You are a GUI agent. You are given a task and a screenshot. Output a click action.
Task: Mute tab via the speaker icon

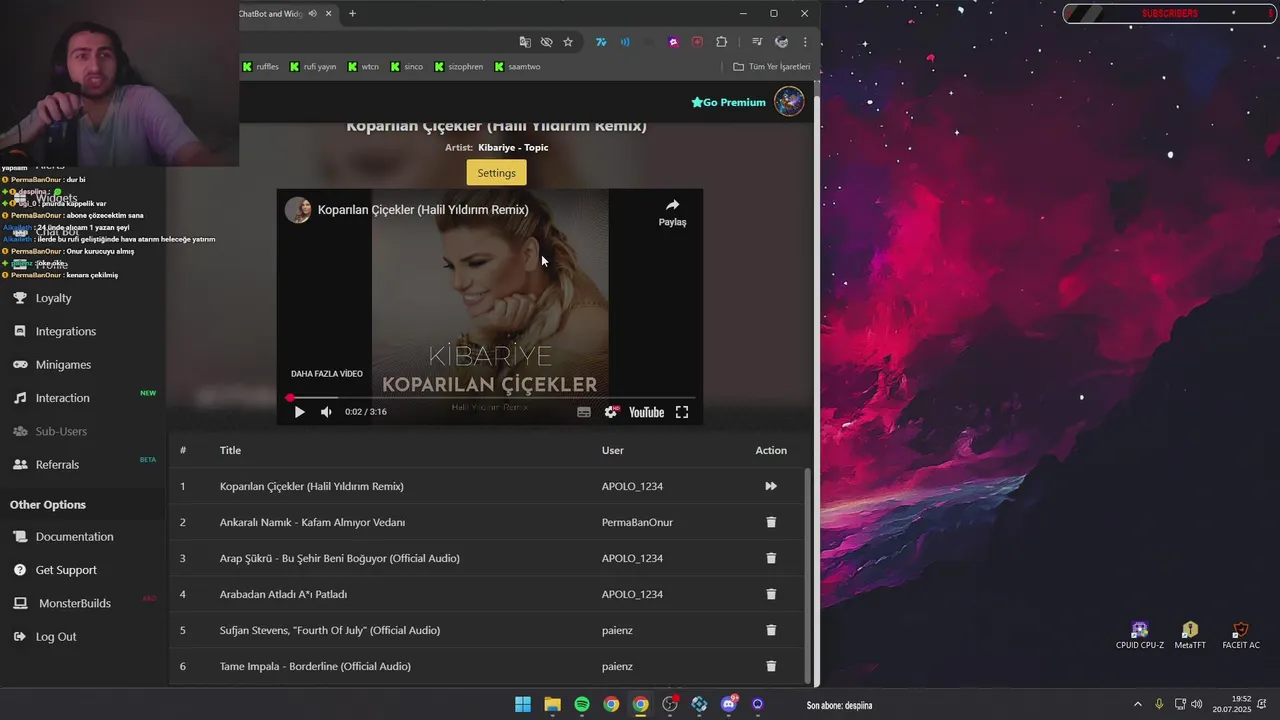pos(313,14)
